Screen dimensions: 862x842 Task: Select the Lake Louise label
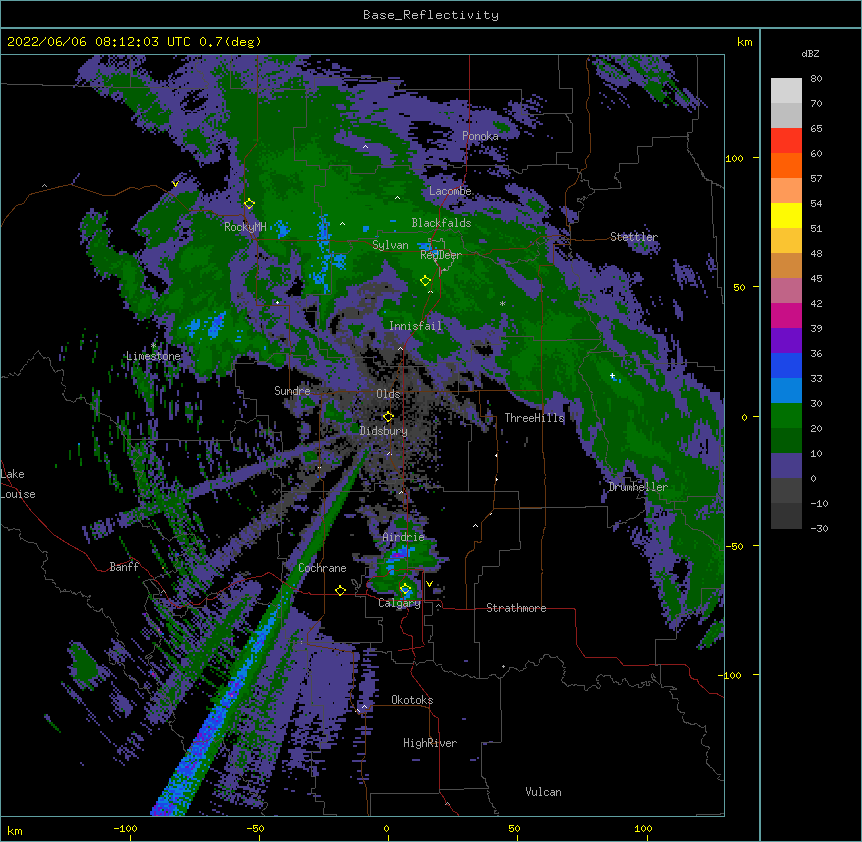tap(18, 484)
